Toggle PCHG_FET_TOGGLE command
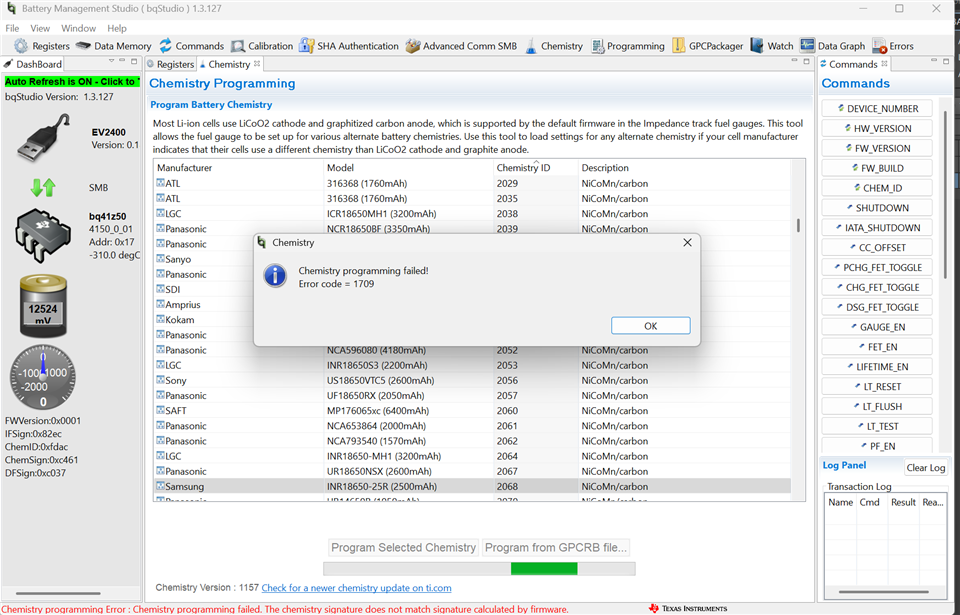This screenshot has height=615, width=960. point(877,268)
